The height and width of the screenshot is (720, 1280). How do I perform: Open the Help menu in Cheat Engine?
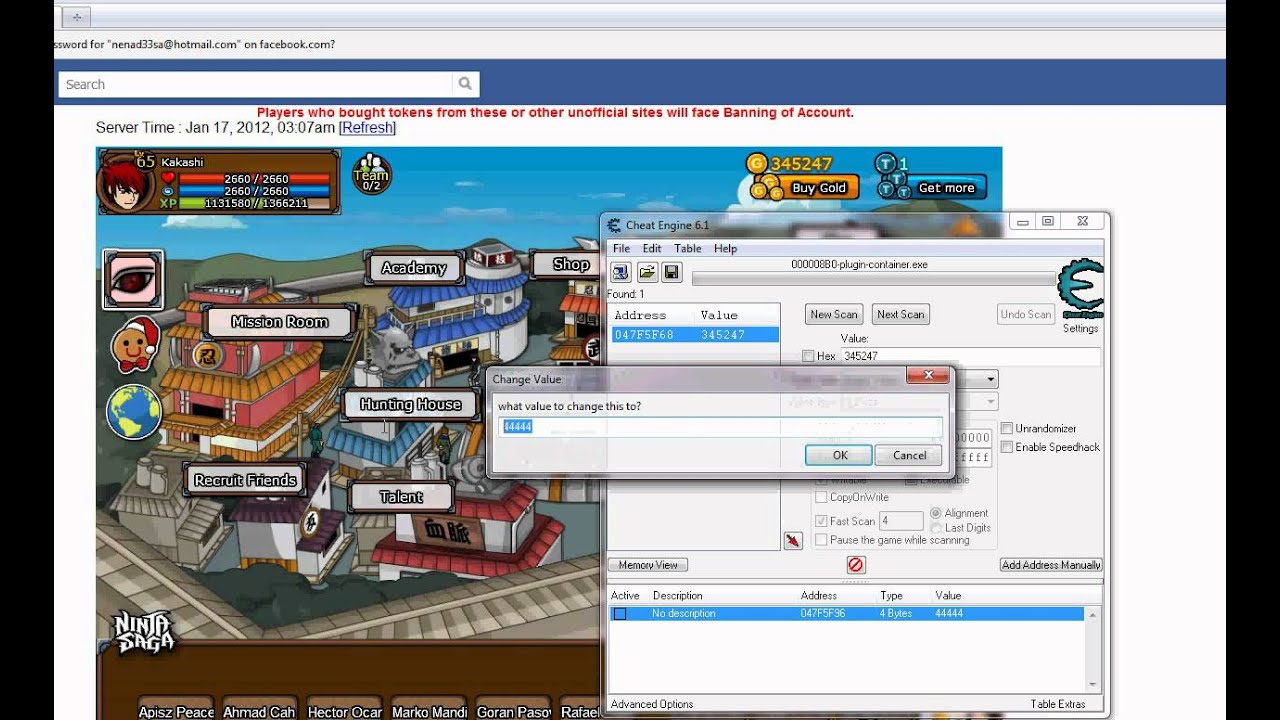point(725,248)
